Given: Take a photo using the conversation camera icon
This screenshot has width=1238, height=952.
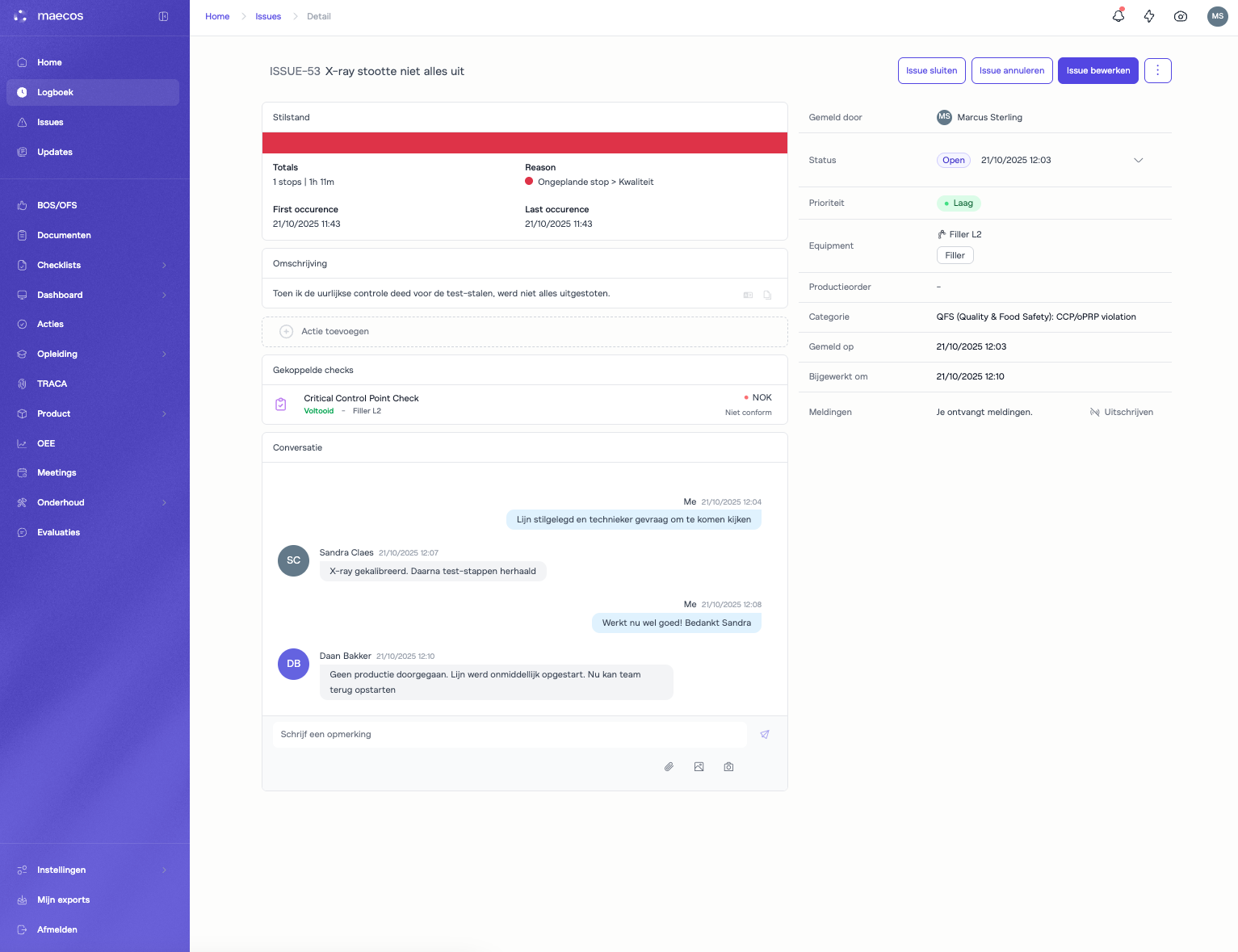Looking at the screenshot, I should pos(728,767).
